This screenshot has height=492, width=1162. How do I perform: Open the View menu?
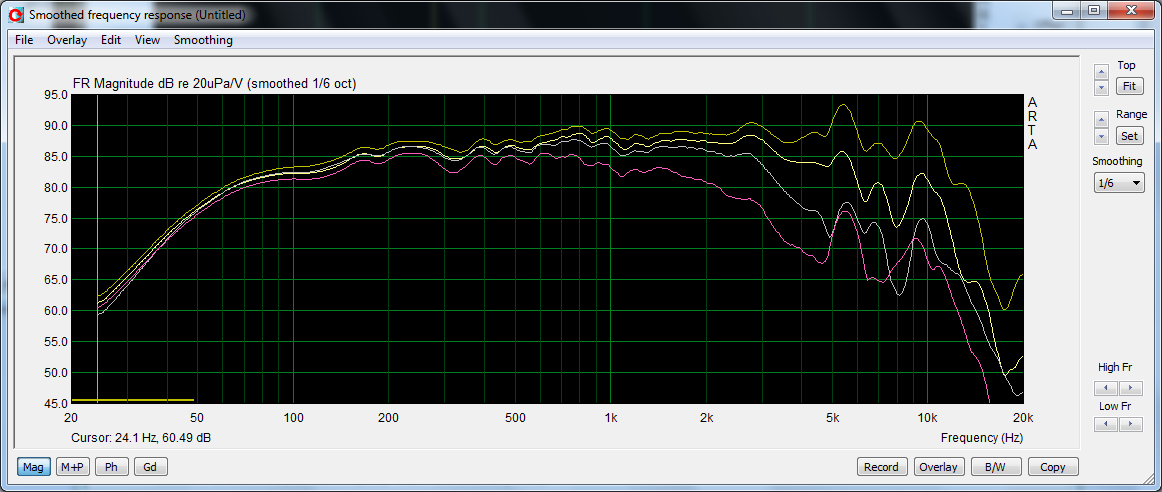point(147,40)
